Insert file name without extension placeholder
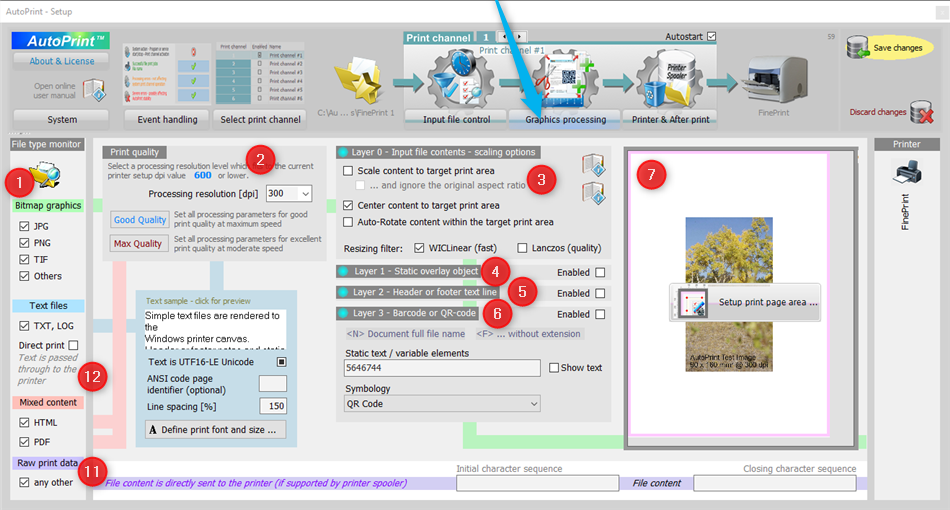Image resolution: width=950 pixels, height=510 pixels. click(528, 334)
